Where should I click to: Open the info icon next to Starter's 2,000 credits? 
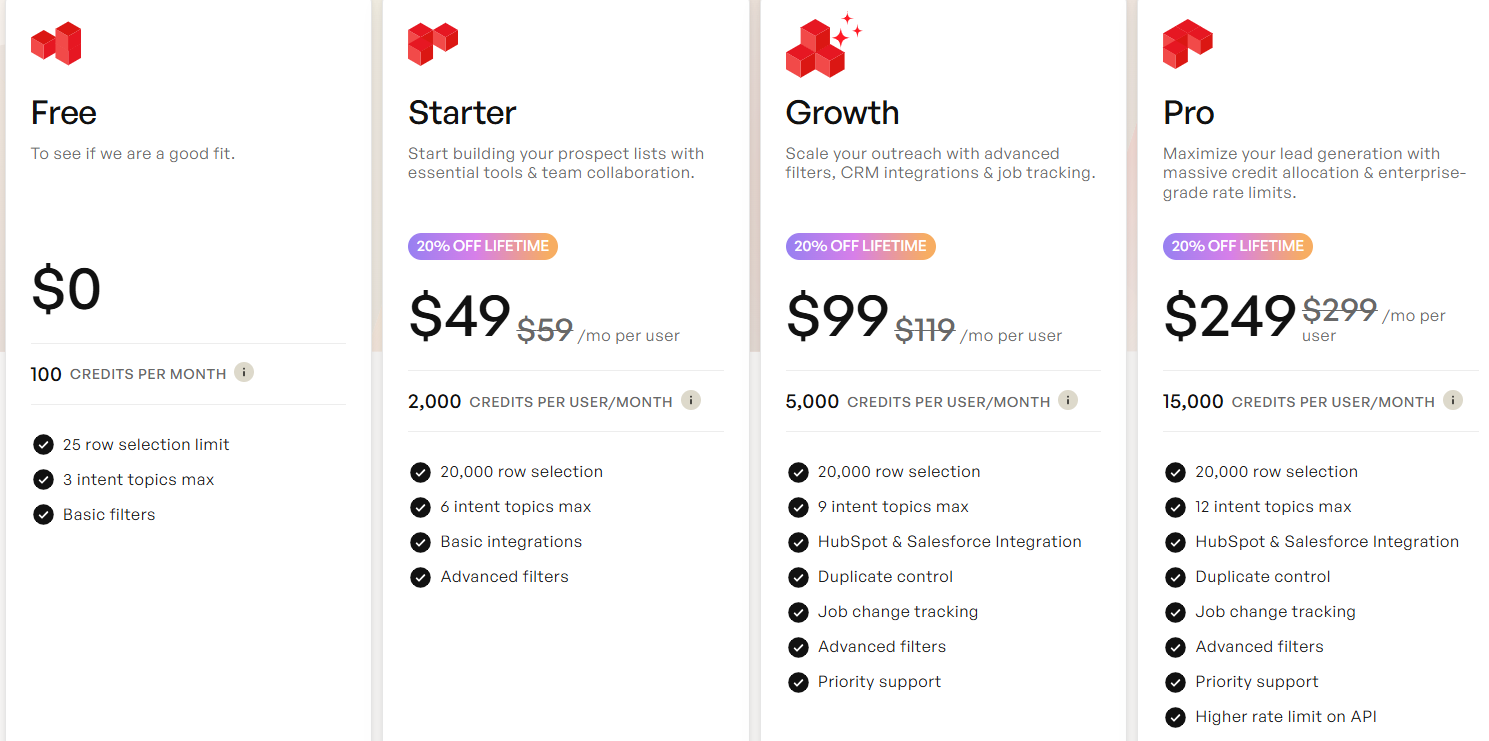[x=690, y=399]
